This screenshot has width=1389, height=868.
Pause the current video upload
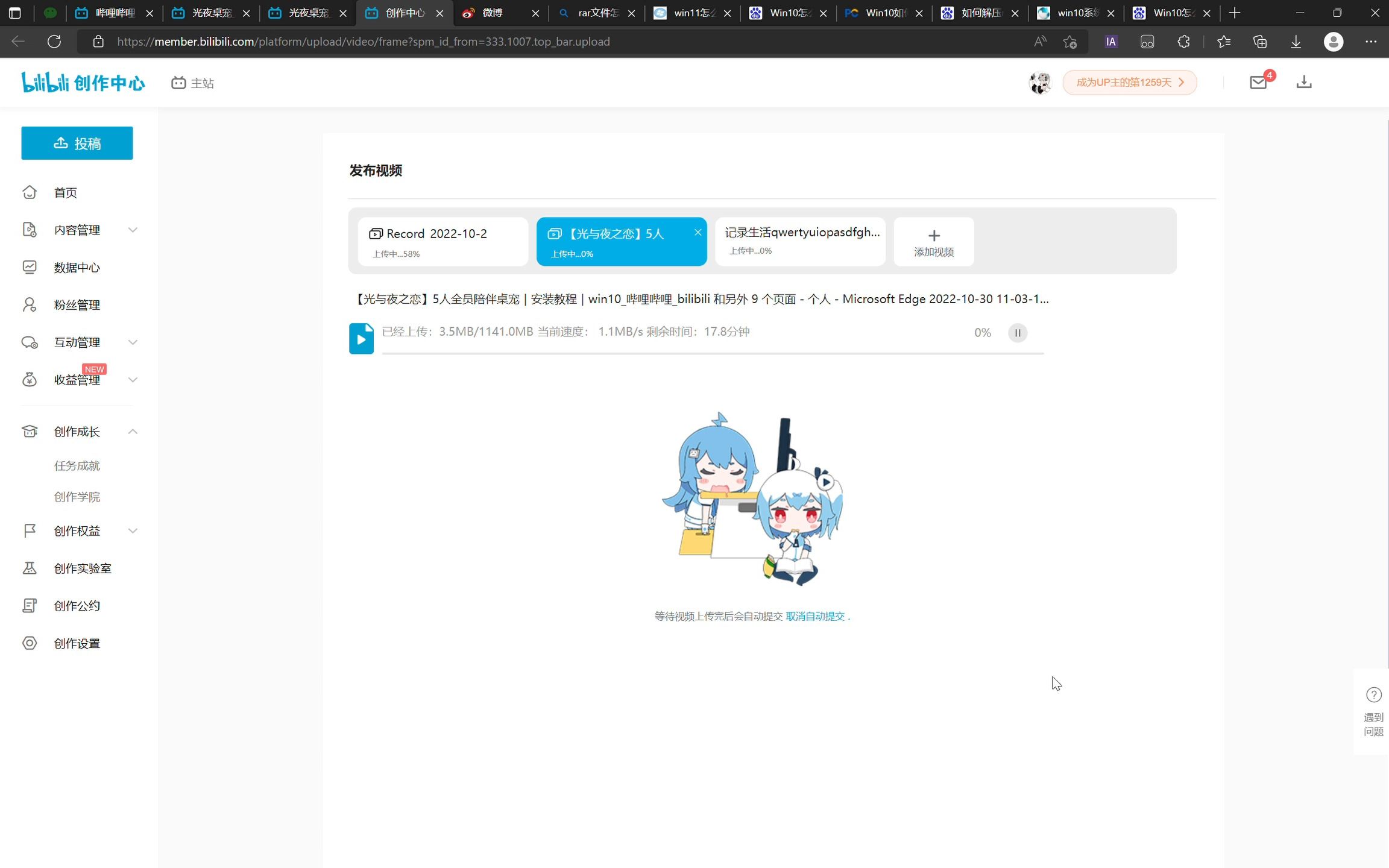click(x=1018, y=333)
